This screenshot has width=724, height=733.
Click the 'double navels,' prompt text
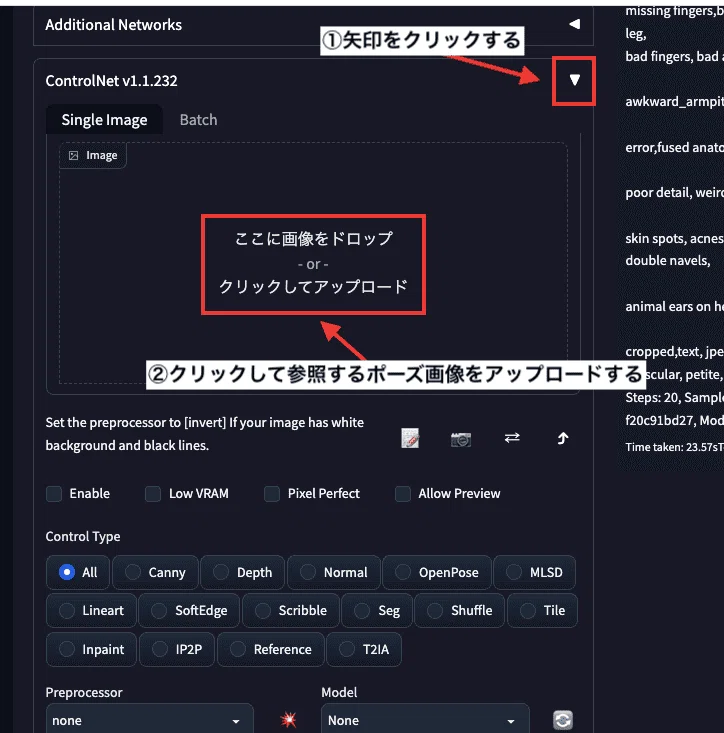coord(668,260)
